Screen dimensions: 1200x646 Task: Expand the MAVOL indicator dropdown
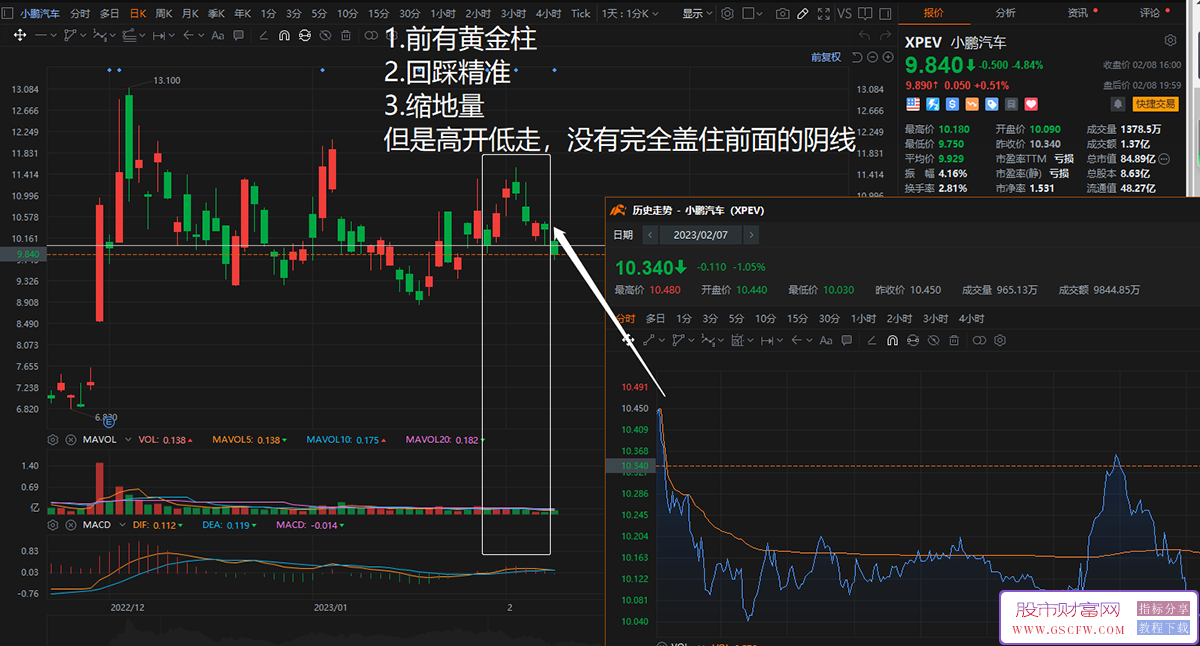coord(126,440)
